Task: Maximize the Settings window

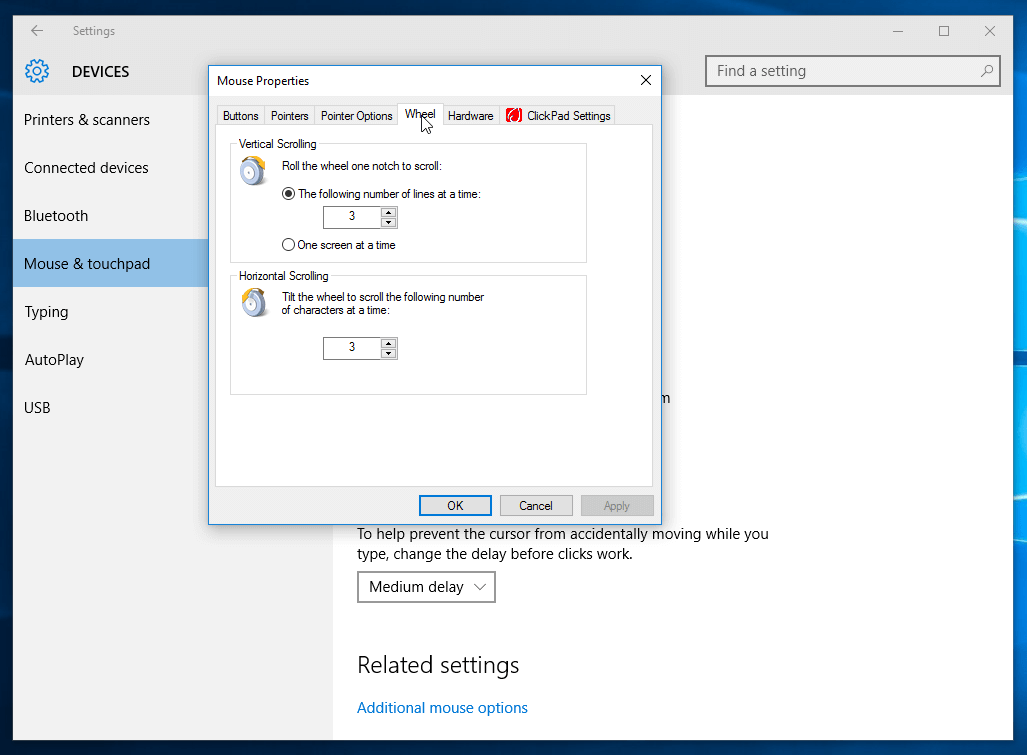Action: coord(944,31)
